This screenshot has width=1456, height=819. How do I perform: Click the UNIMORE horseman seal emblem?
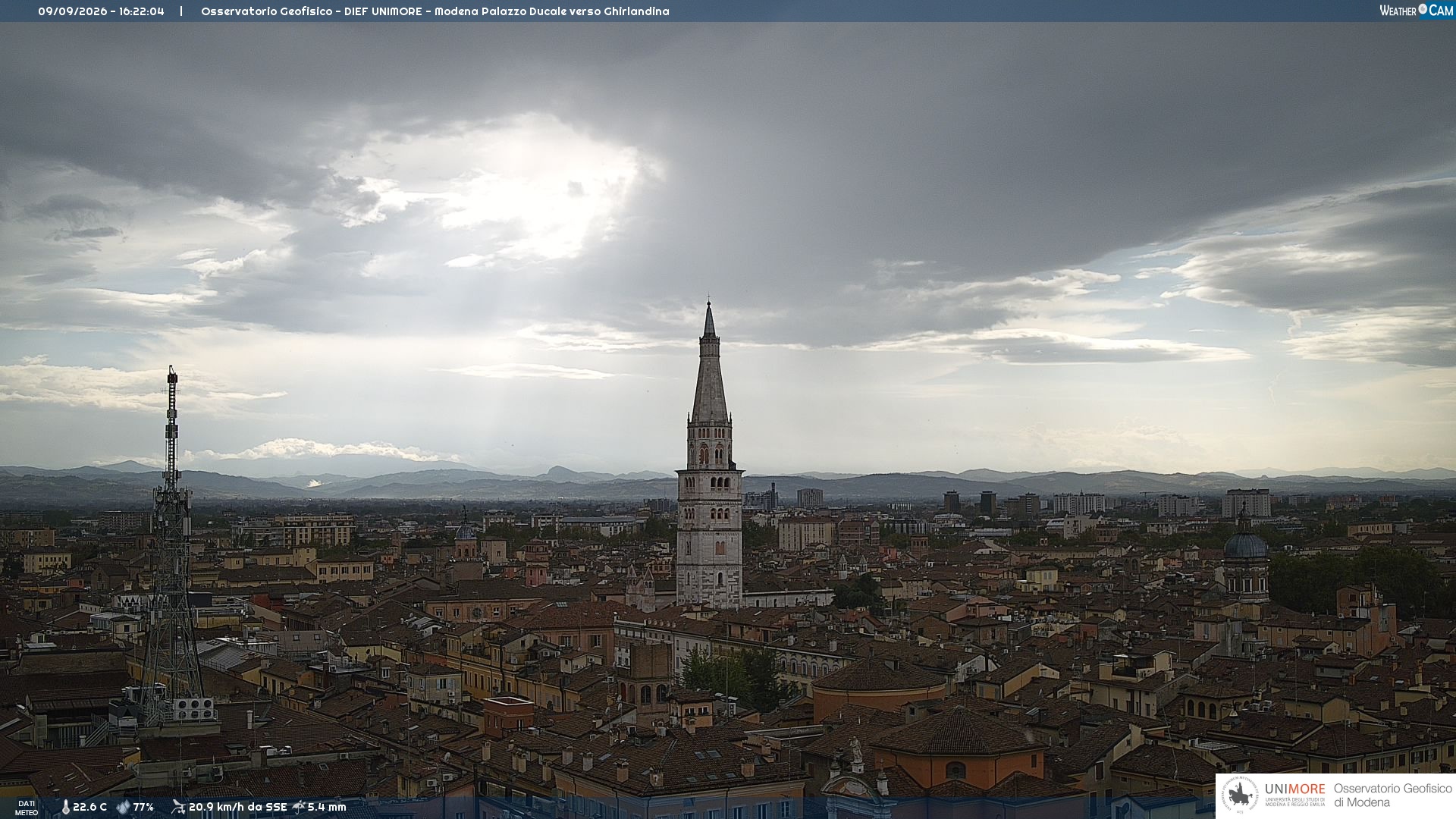click(1241, 795)
